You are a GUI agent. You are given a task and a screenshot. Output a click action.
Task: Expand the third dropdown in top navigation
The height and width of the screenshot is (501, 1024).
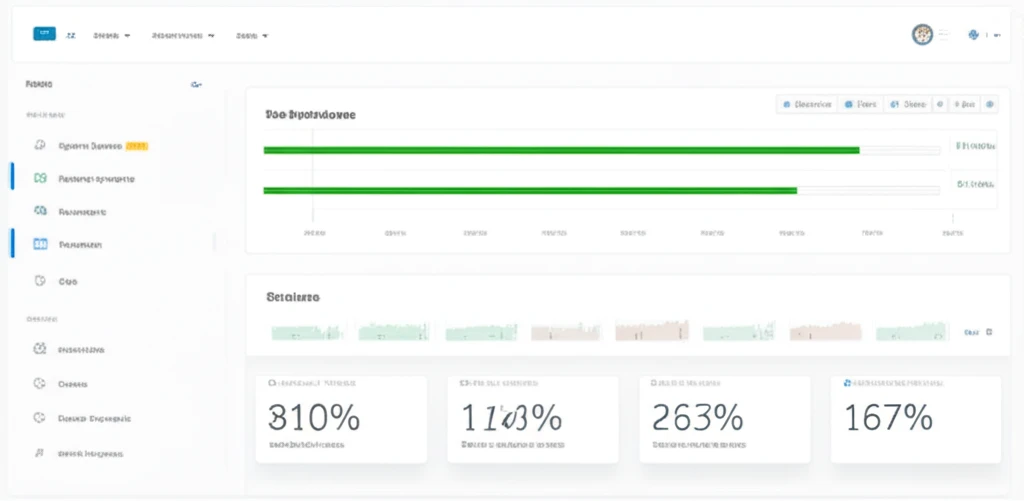tap(252, 35)
